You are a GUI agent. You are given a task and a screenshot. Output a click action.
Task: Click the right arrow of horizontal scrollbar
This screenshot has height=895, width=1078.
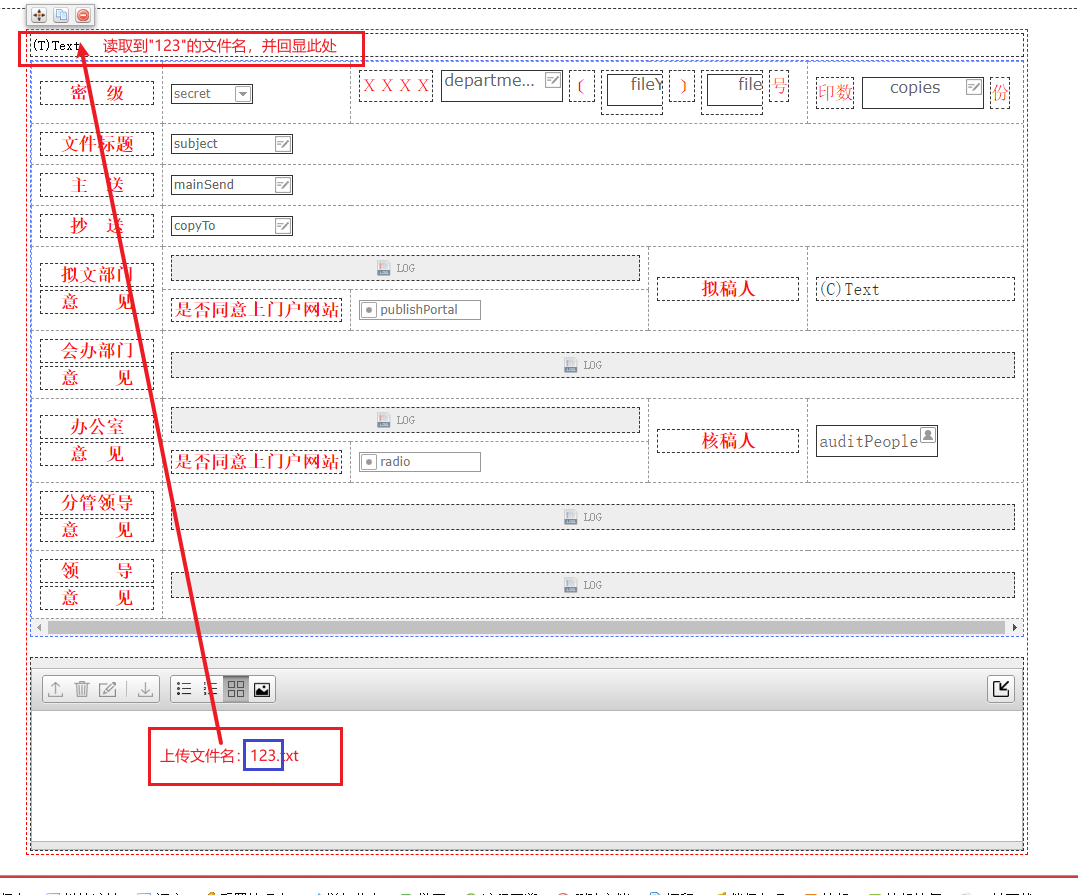tap(1015, 628)
